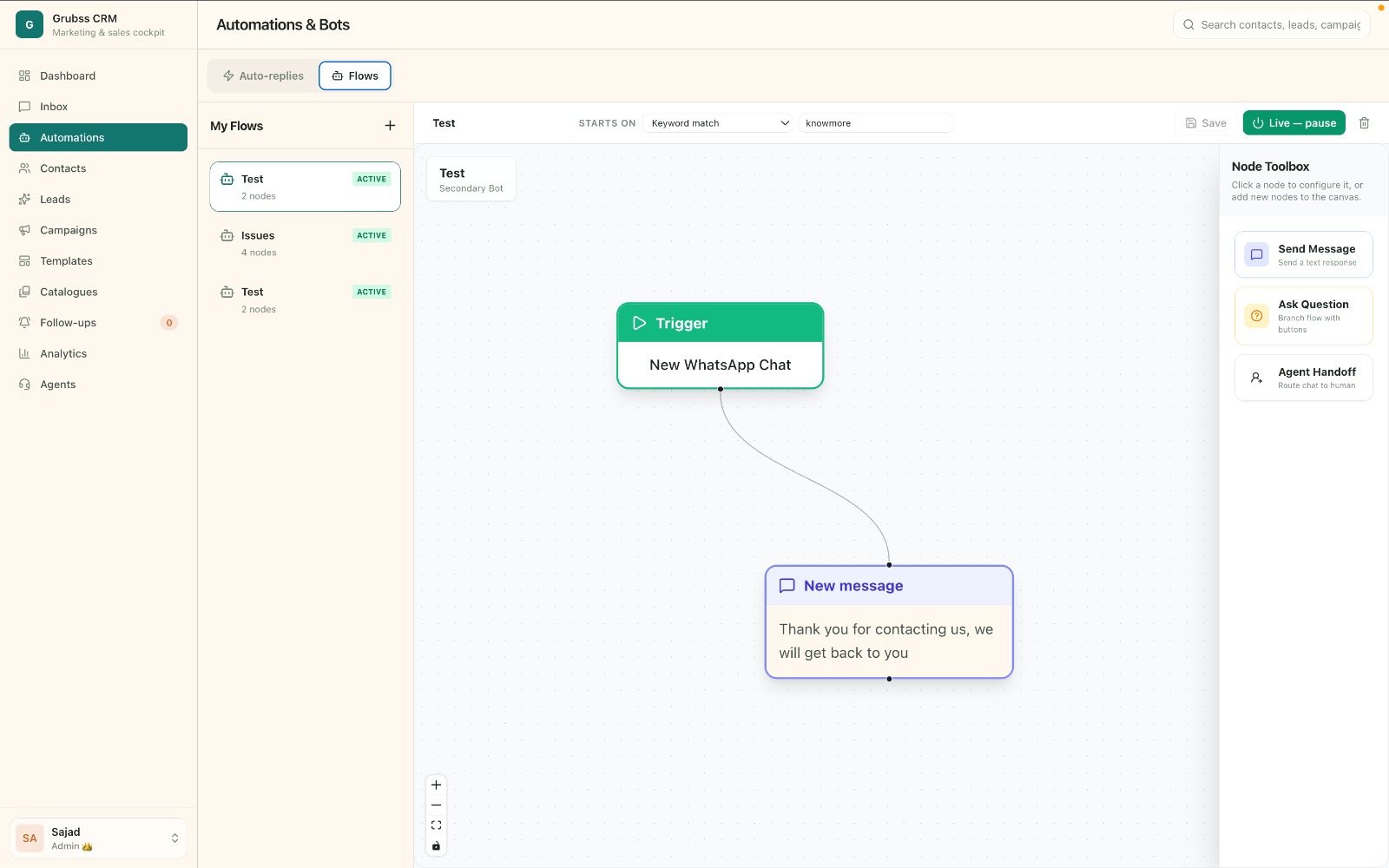Click the Analytics bar chart icon
1389x868 pixels.
click(24, 353)
